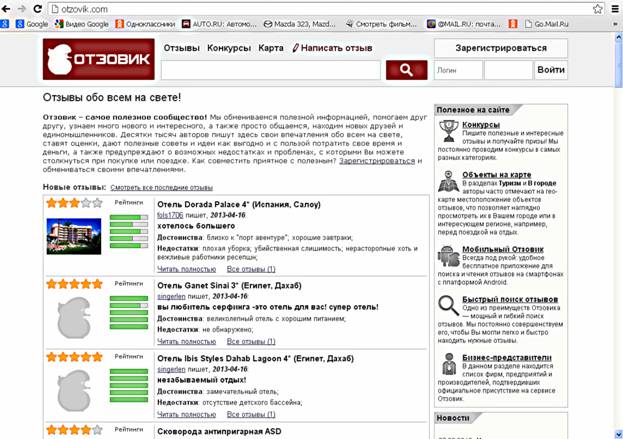Image resolution: width=623 pixels, height=439 pixels.
Task: Open the Быстрый поиск отзывов sidebar link
Action: tap(510, 300)
